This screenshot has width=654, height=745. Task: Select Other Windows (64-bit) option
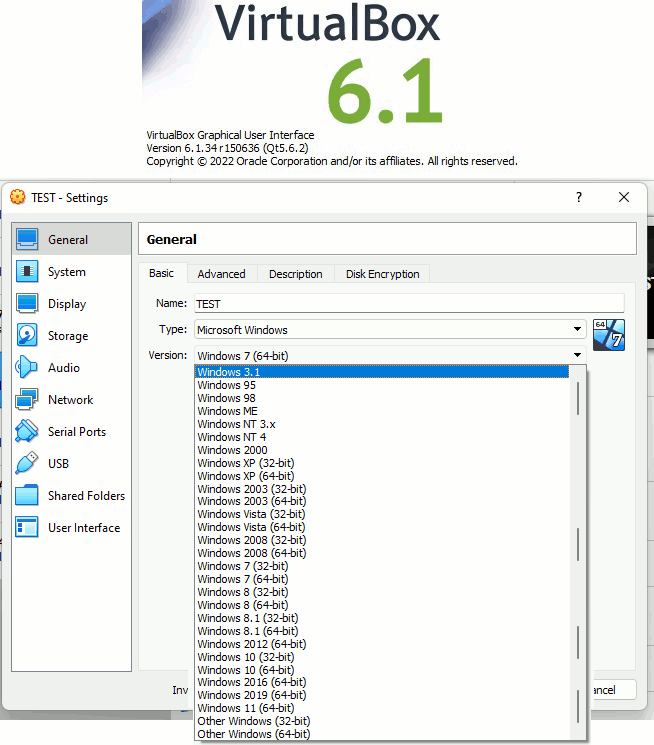click(x=382, y=734)
